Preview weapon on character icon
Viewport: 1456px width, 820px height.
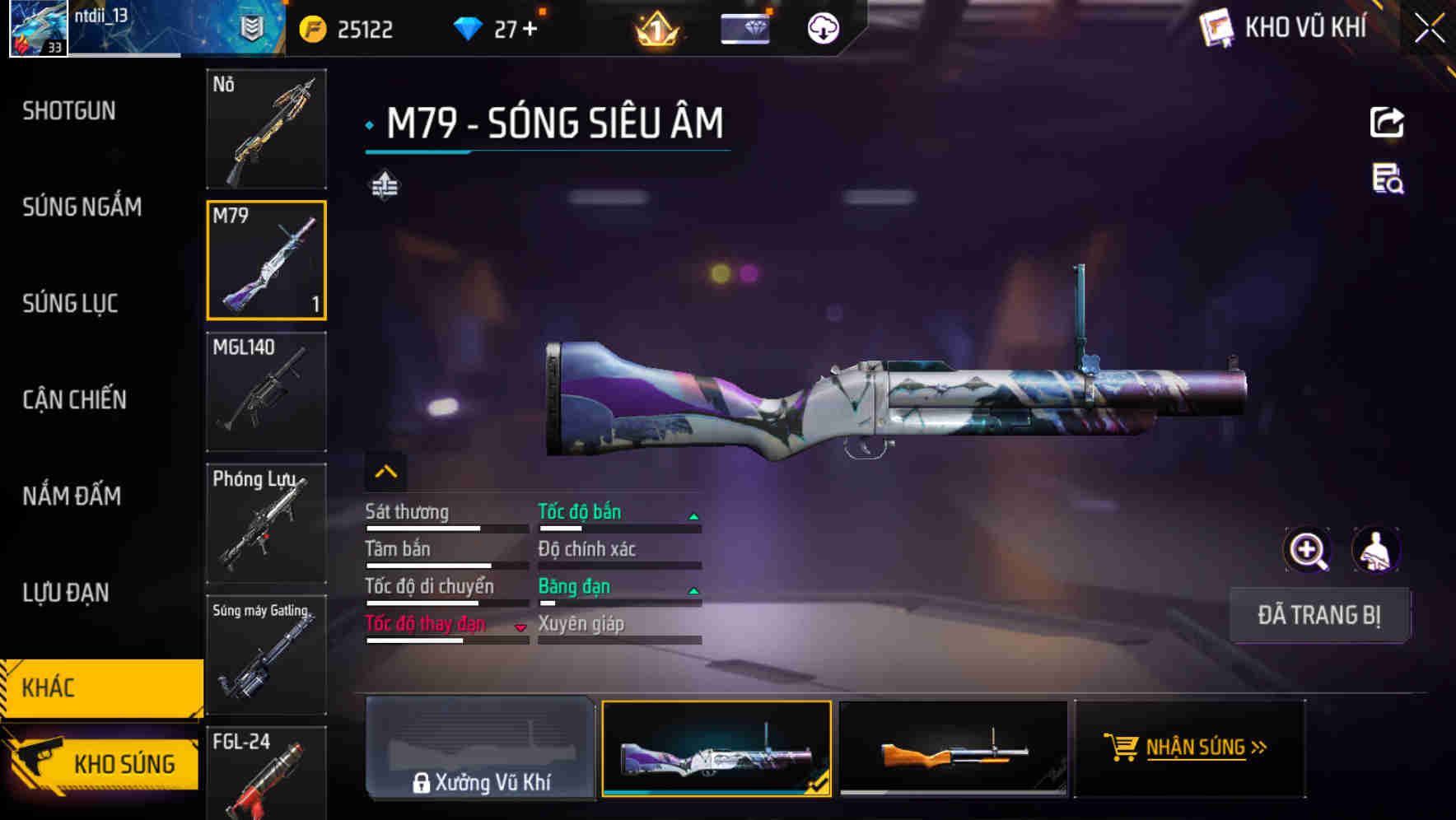[x=1376, y=550]
